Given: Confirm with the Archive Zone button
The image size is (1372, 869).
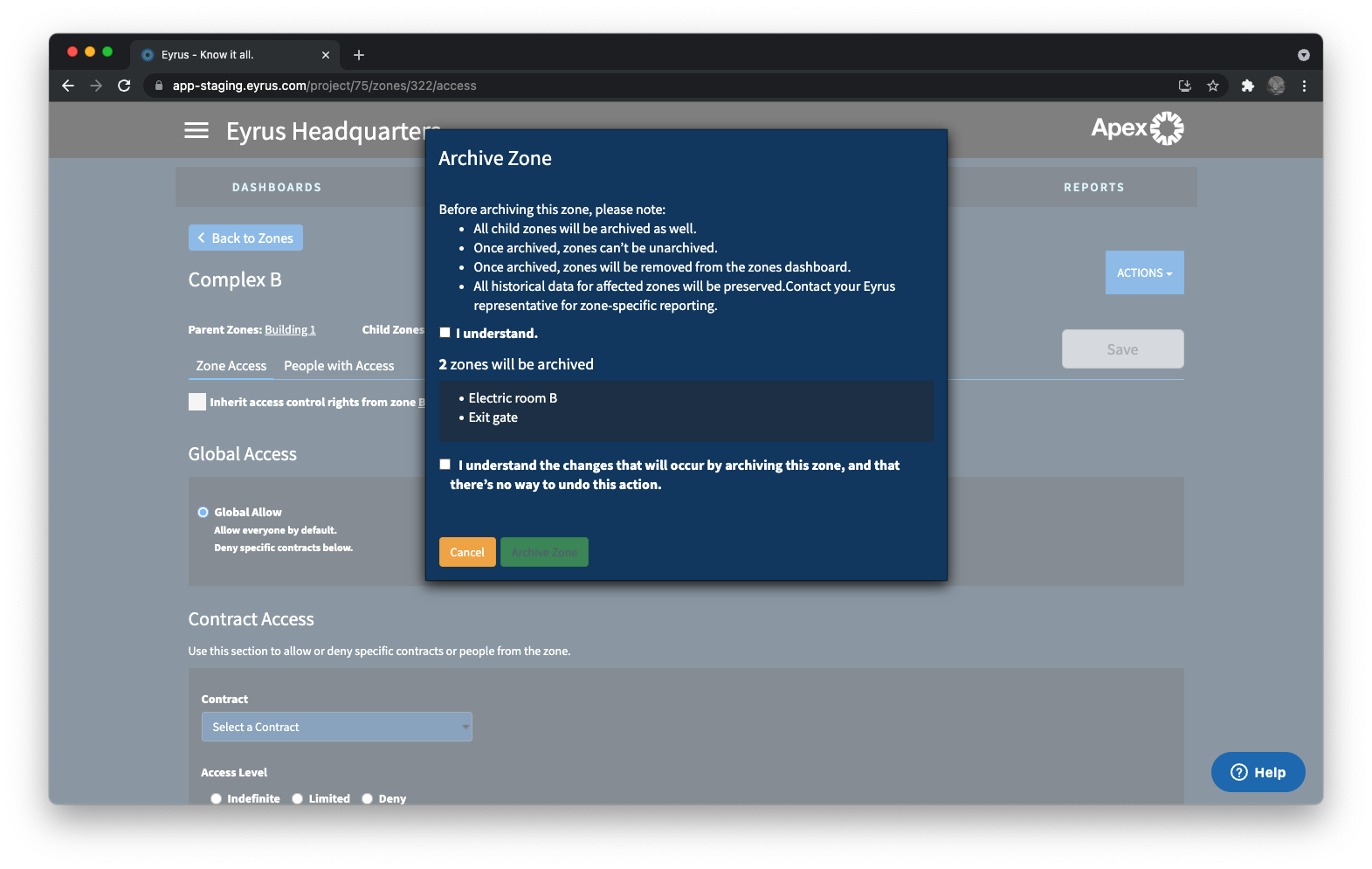Looking at the screenshot, I should coord(544,552).
